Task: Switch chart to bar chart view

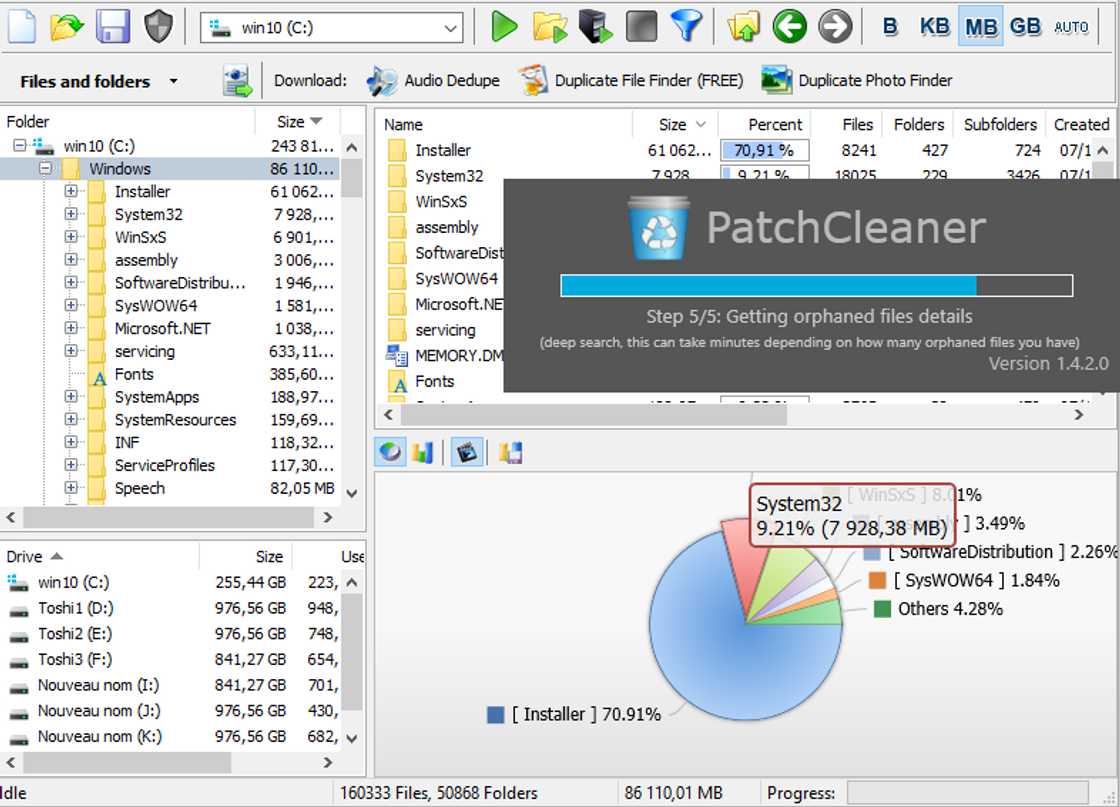Action: pyautogui.click(x=422, y=453)
